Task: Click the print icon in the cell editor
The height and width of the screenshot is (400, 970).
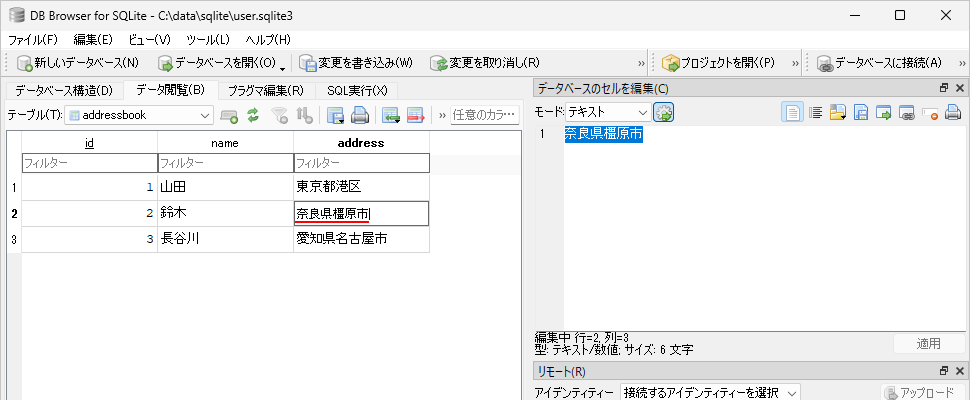Action: [x=953, y=113]
